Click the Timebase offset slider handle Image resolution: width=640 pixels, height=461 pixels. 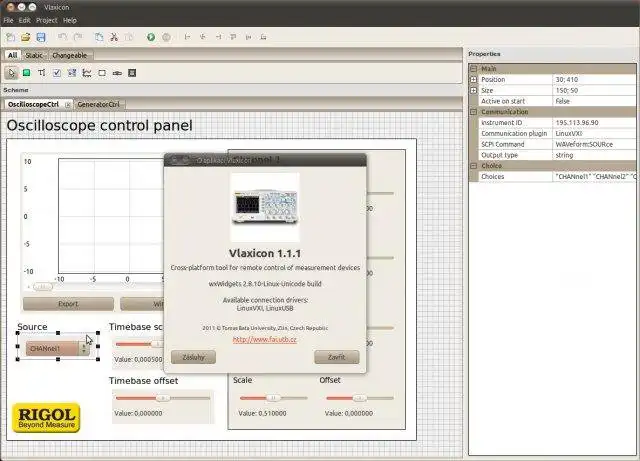click(163, 398)
